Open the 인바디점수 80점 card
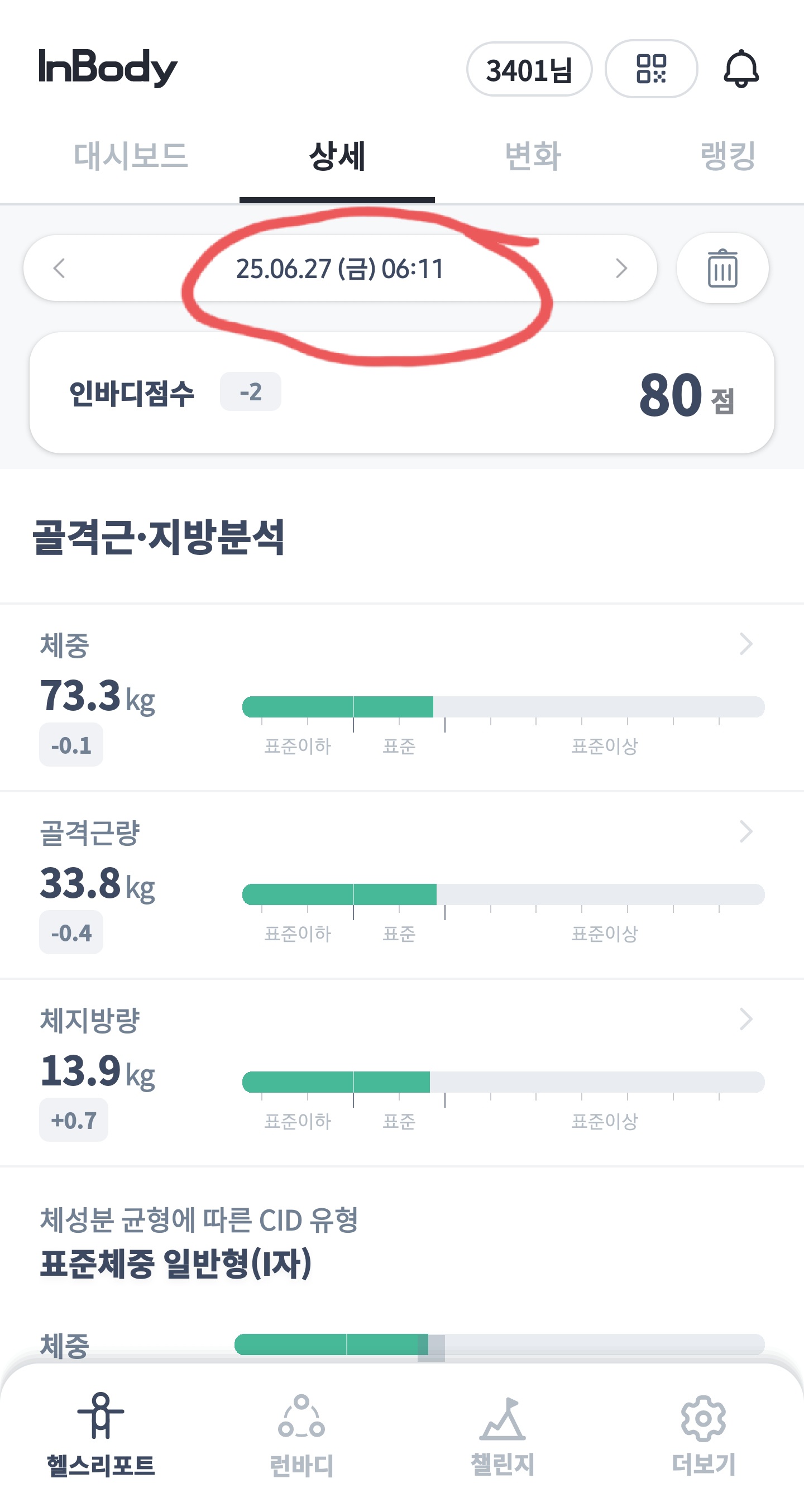This screenshot has height=1512, width=804. point(402,393)
